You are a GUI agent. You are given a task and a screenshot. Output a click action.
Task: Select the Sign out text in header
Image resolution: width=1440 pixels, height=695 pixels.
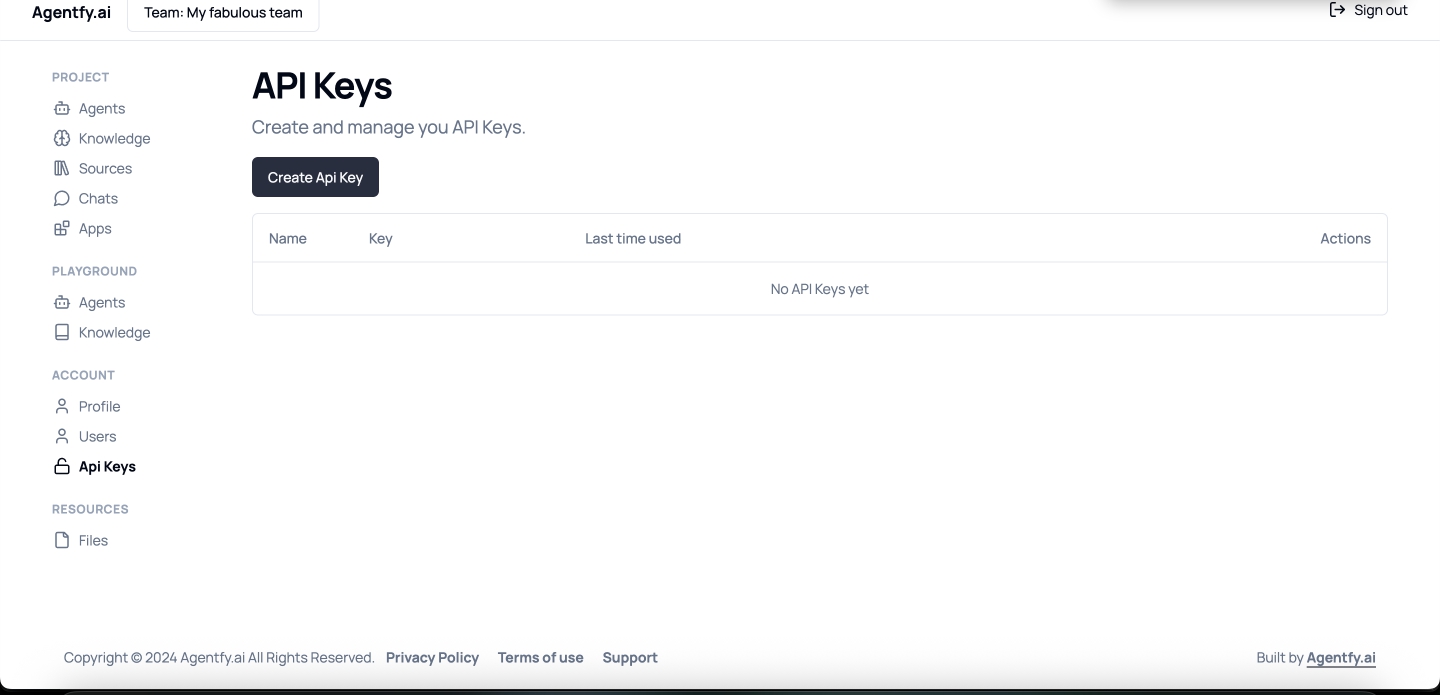[x=1381, y=10]
